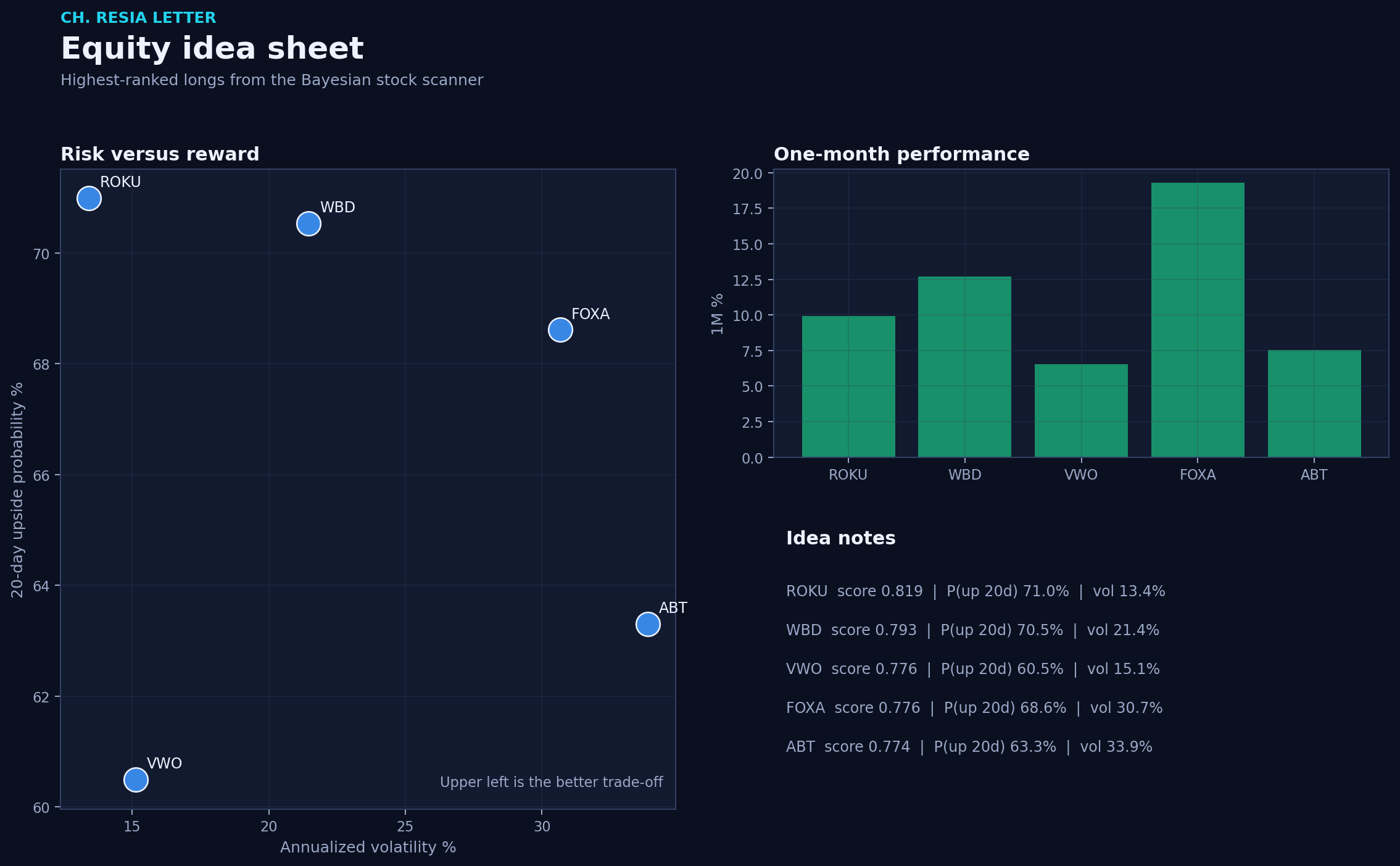Click the VWO score 0.776 note line

[973, 669]
